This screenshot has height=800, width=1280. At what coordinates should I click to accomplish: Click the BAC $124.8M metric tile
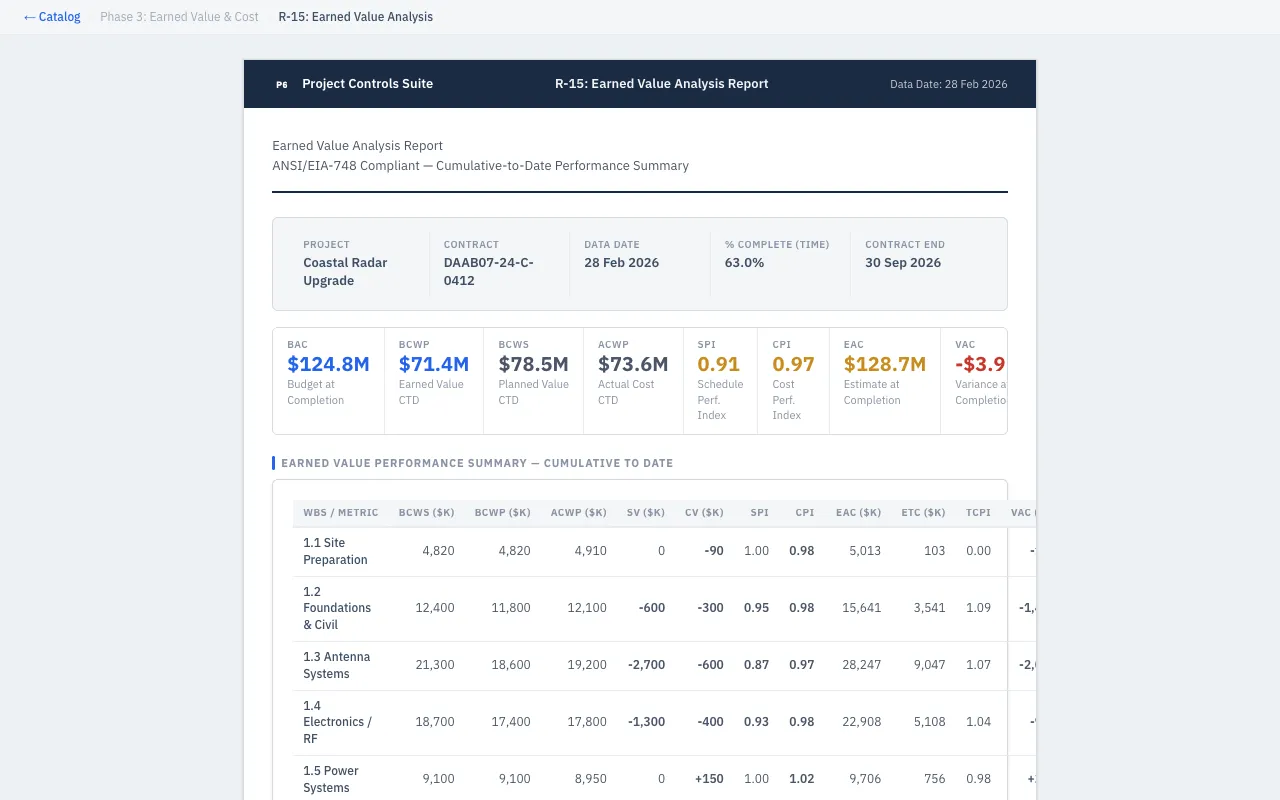pyautogui.click(x=328, y=380)
